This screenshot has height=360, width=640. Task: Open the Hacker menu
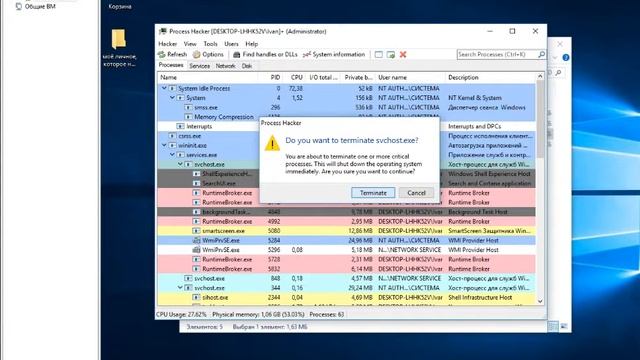167,44
